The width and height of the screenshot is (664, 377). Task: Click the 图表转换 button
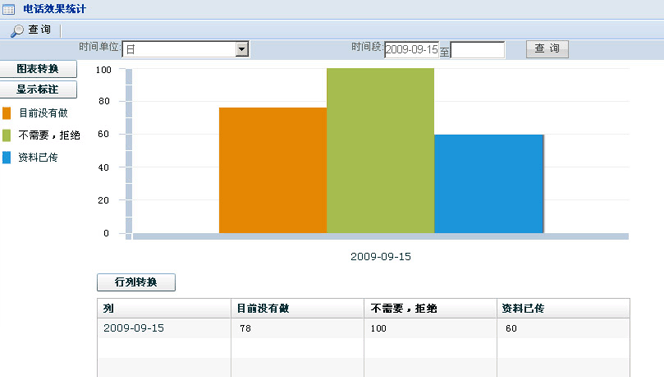pyautogui.click(x=38, y=69)
